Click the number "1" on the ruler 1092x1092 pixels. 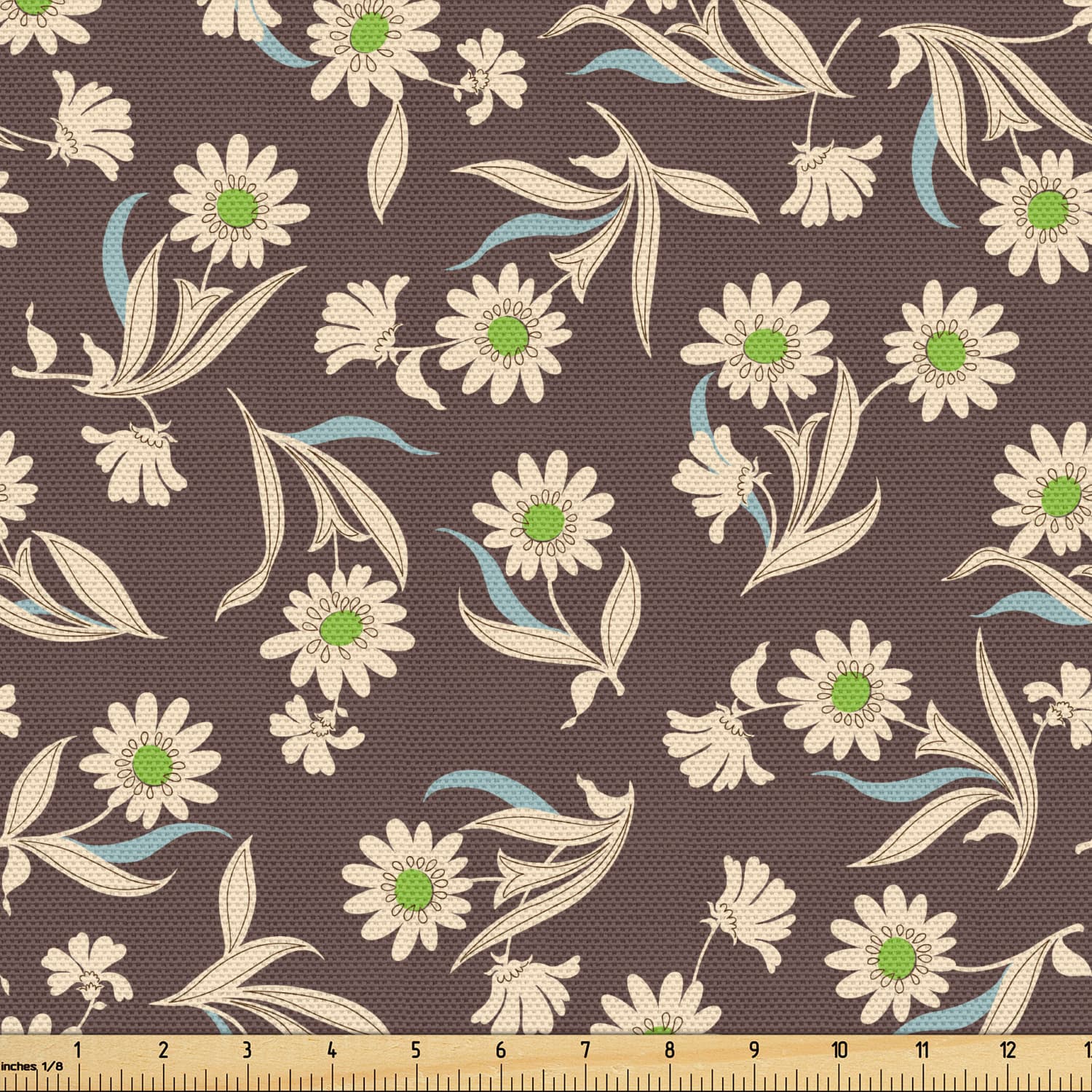(79, 1050)
